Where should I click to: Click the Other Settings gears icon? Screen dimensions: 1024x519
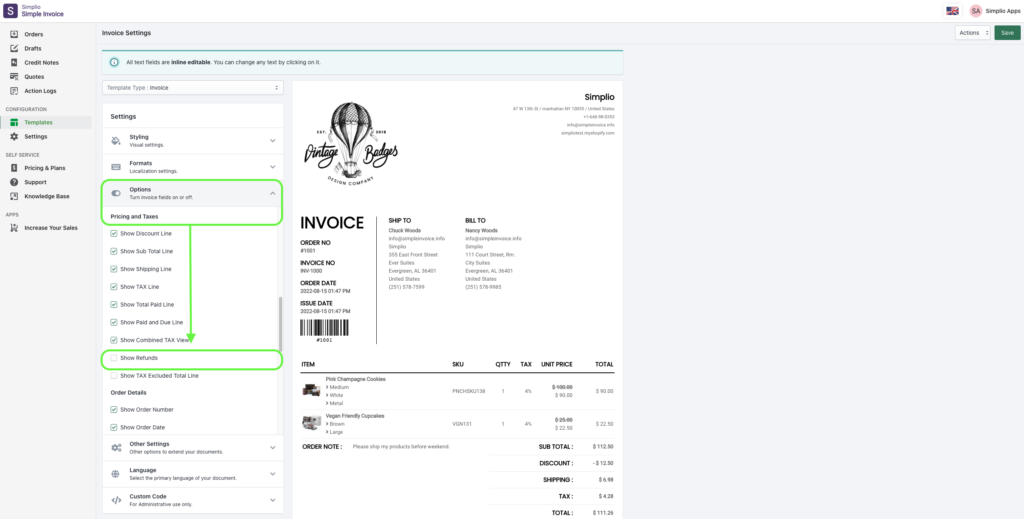[x=116, y=447]
